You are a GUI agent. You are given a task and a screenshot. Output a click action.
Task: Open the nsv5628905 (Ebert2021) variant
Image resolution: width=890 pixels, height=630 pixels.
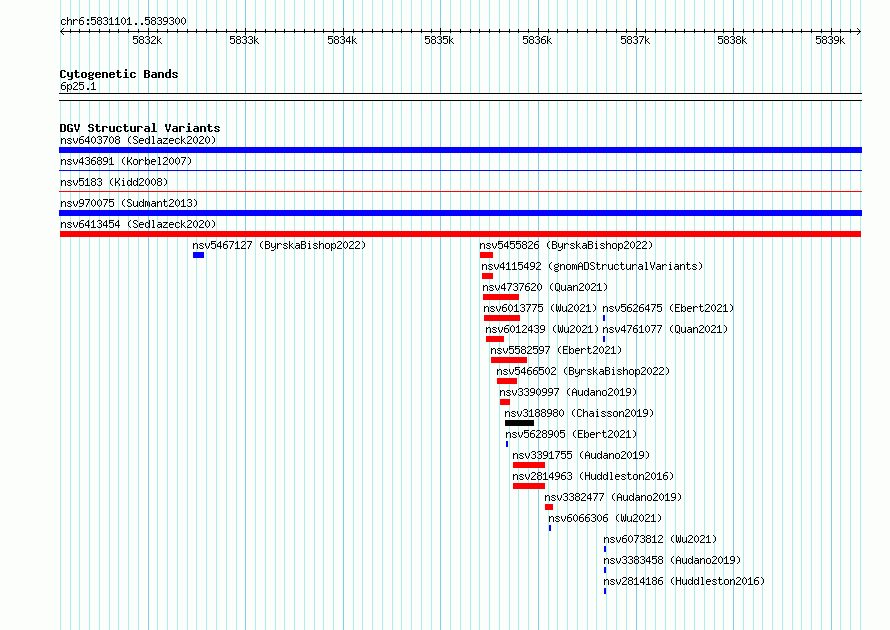pyautogui.click(x=571, y=434)
